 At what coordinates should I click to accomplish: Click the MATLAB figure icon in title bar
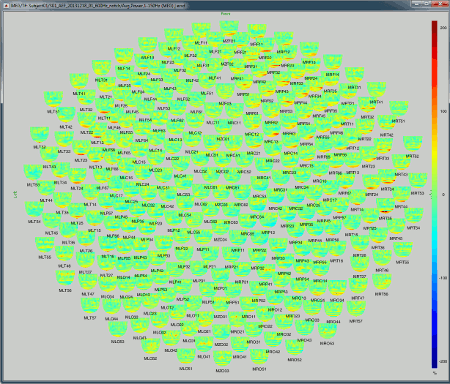(x=6, y=6)
